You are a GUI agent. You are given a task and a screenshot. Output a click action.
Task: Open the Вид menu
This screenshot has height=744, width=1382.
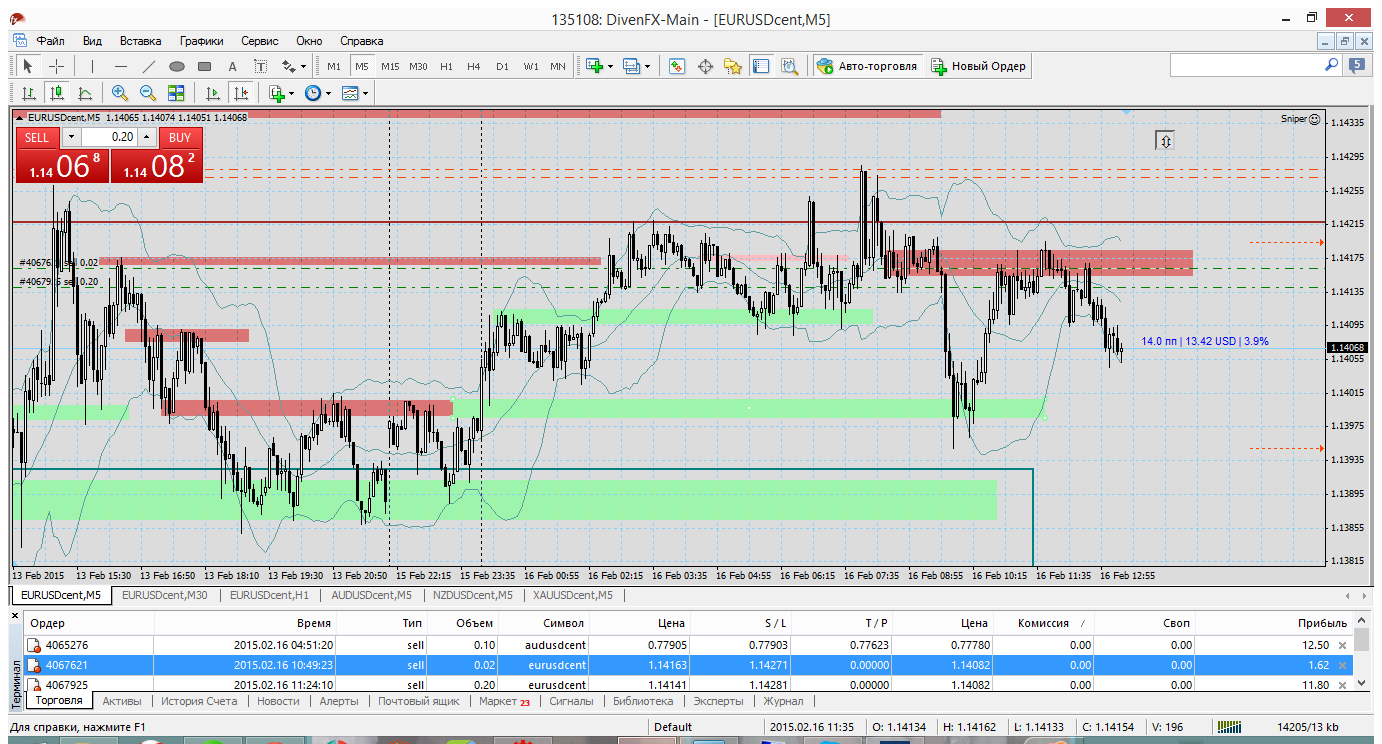92,41
